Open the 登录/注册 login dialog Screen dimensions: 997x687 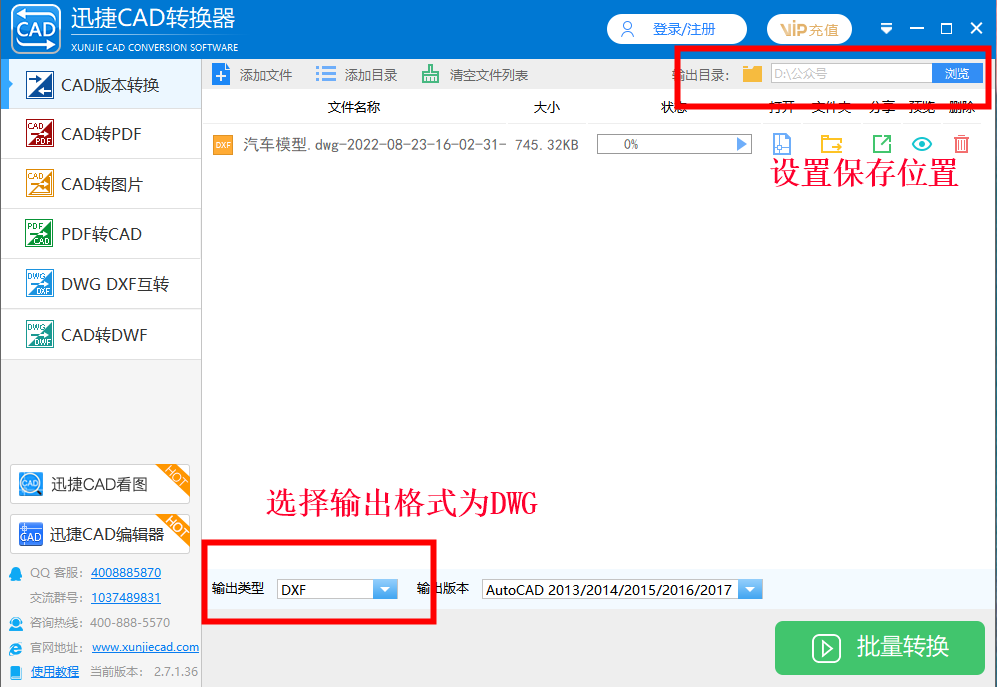676,29
